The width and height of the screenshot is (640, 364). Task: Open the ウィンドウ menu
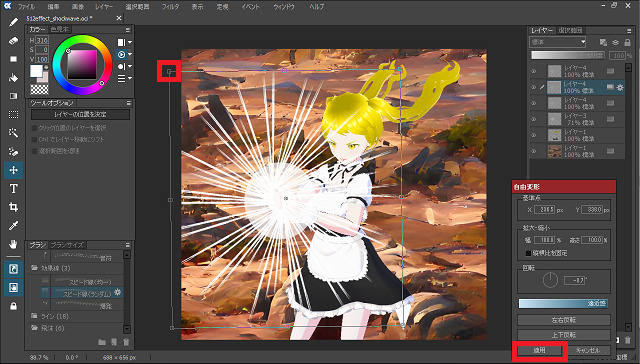[x=284, y=7]
